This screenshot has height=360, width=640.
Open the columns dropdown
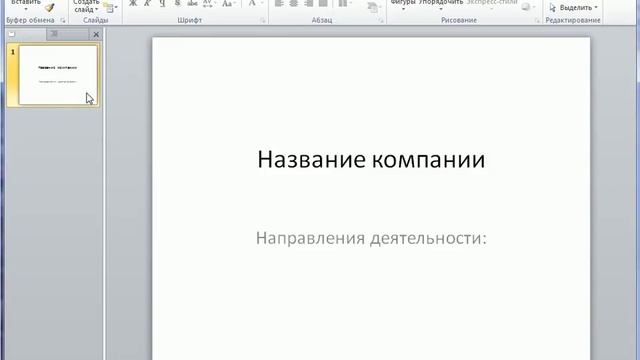click(345, 4)
